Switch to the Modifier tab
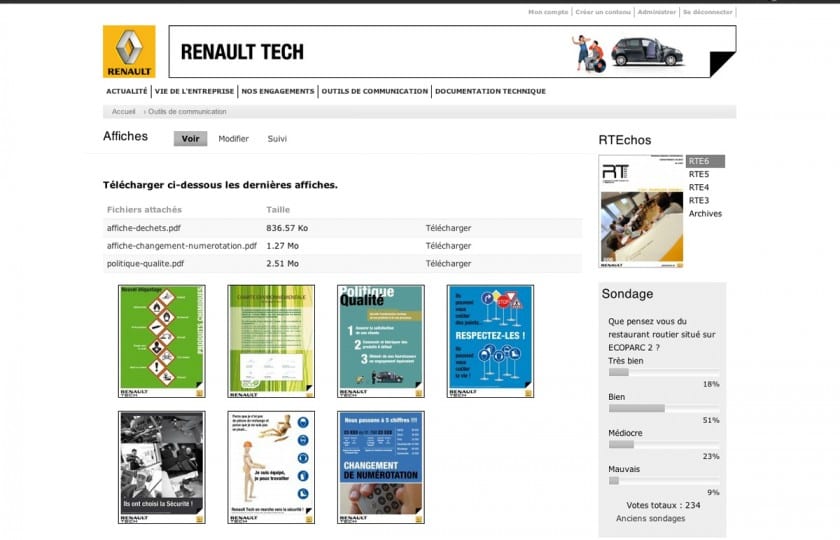Image resolution: width=840 pixels, height=540 pixels. click(234, 139)
